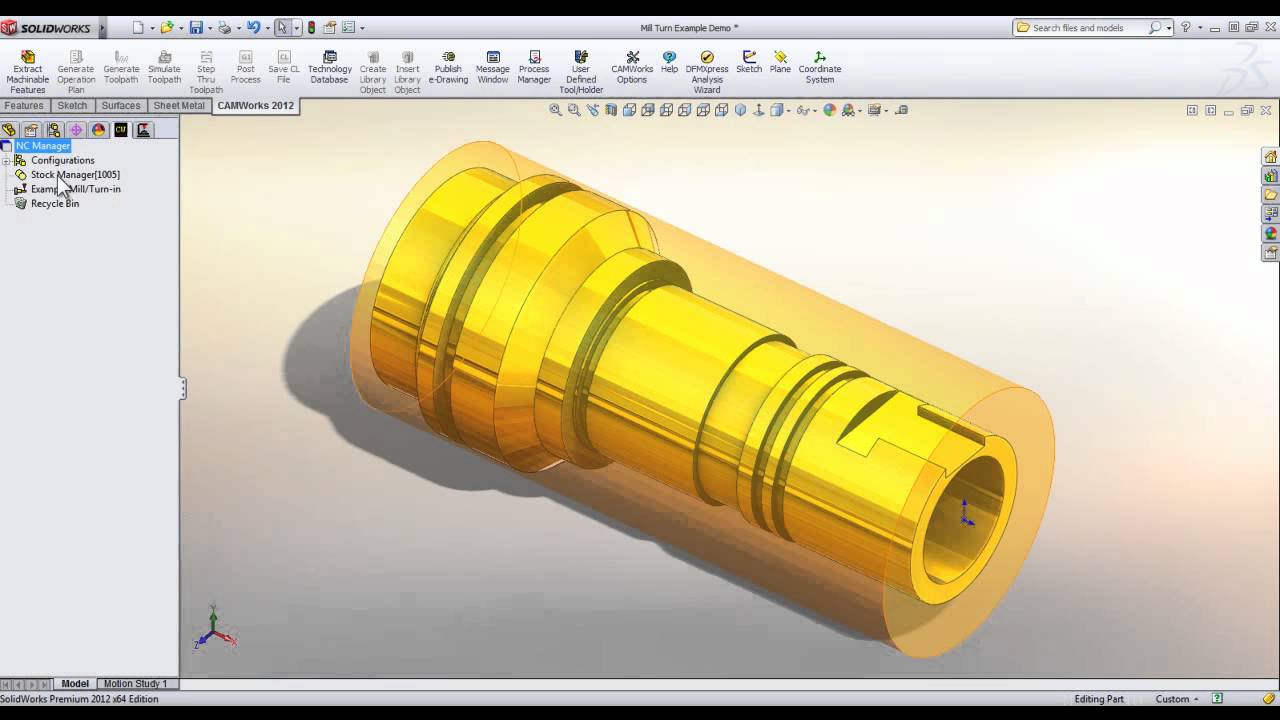Click Post Process

coord(246,67)
